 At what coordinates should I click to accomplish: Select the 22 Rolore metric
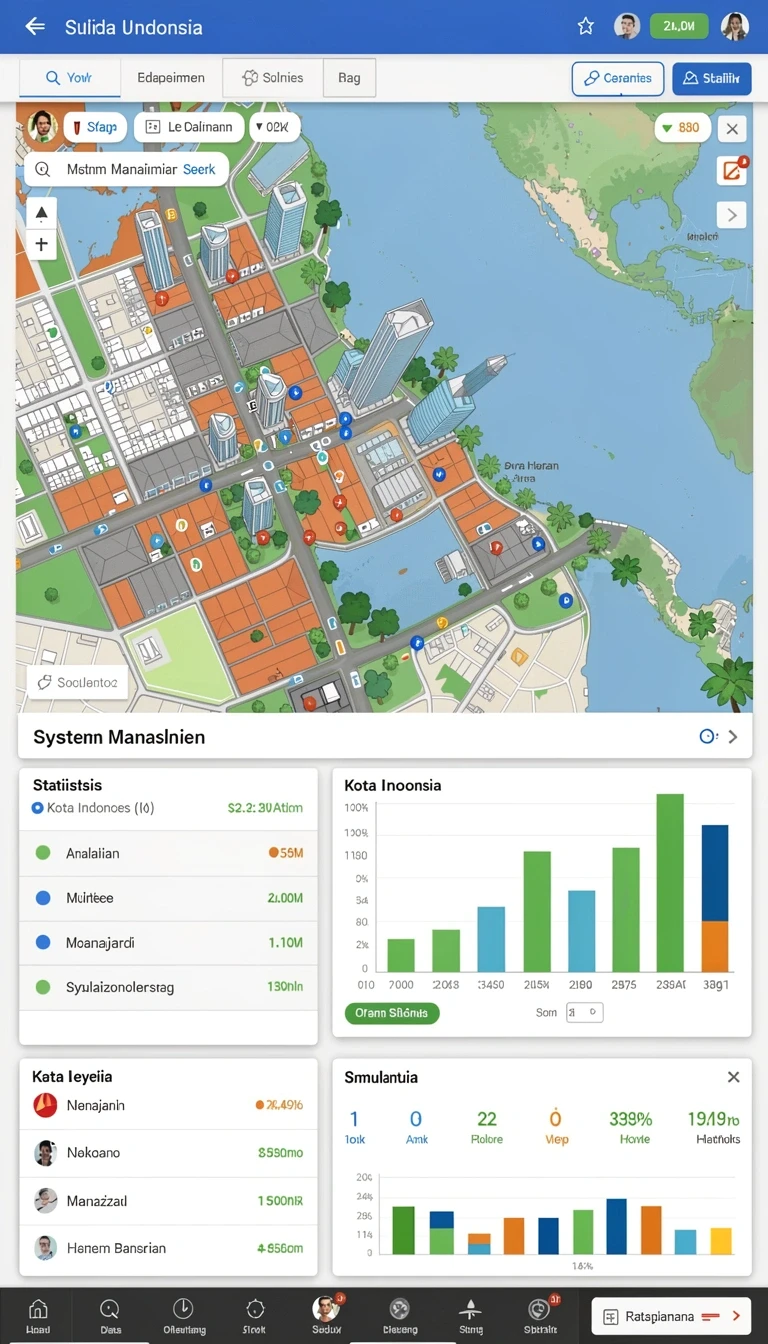[x=487, y=1127]
